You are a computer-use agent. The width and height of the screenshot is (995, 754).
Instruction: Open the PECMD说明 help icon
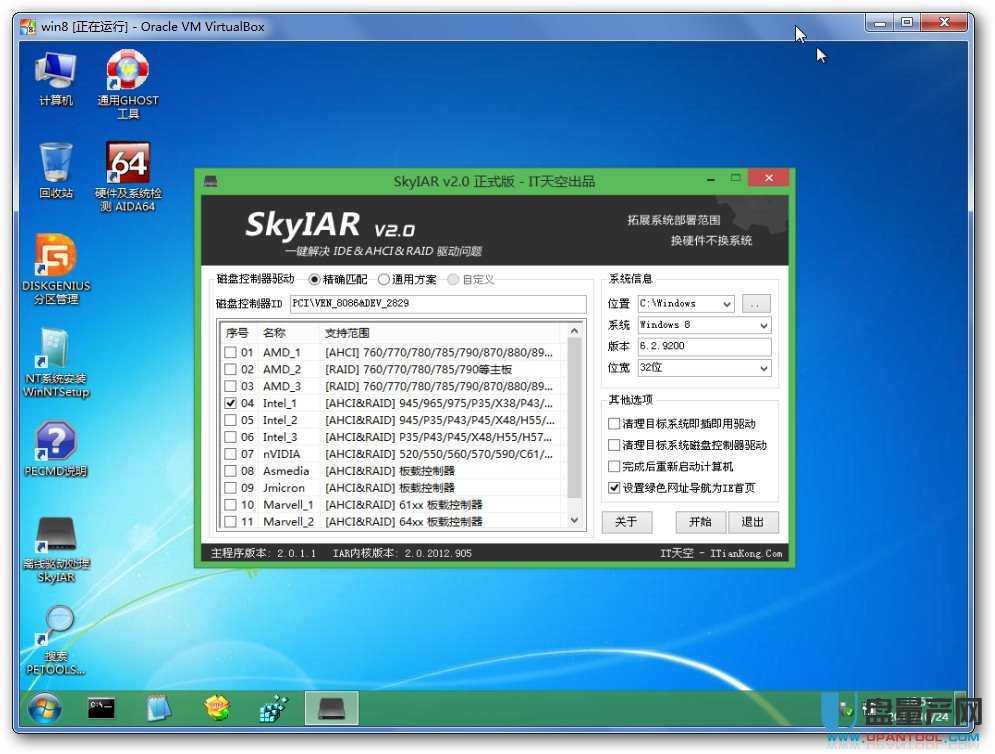tap(56, 443)
